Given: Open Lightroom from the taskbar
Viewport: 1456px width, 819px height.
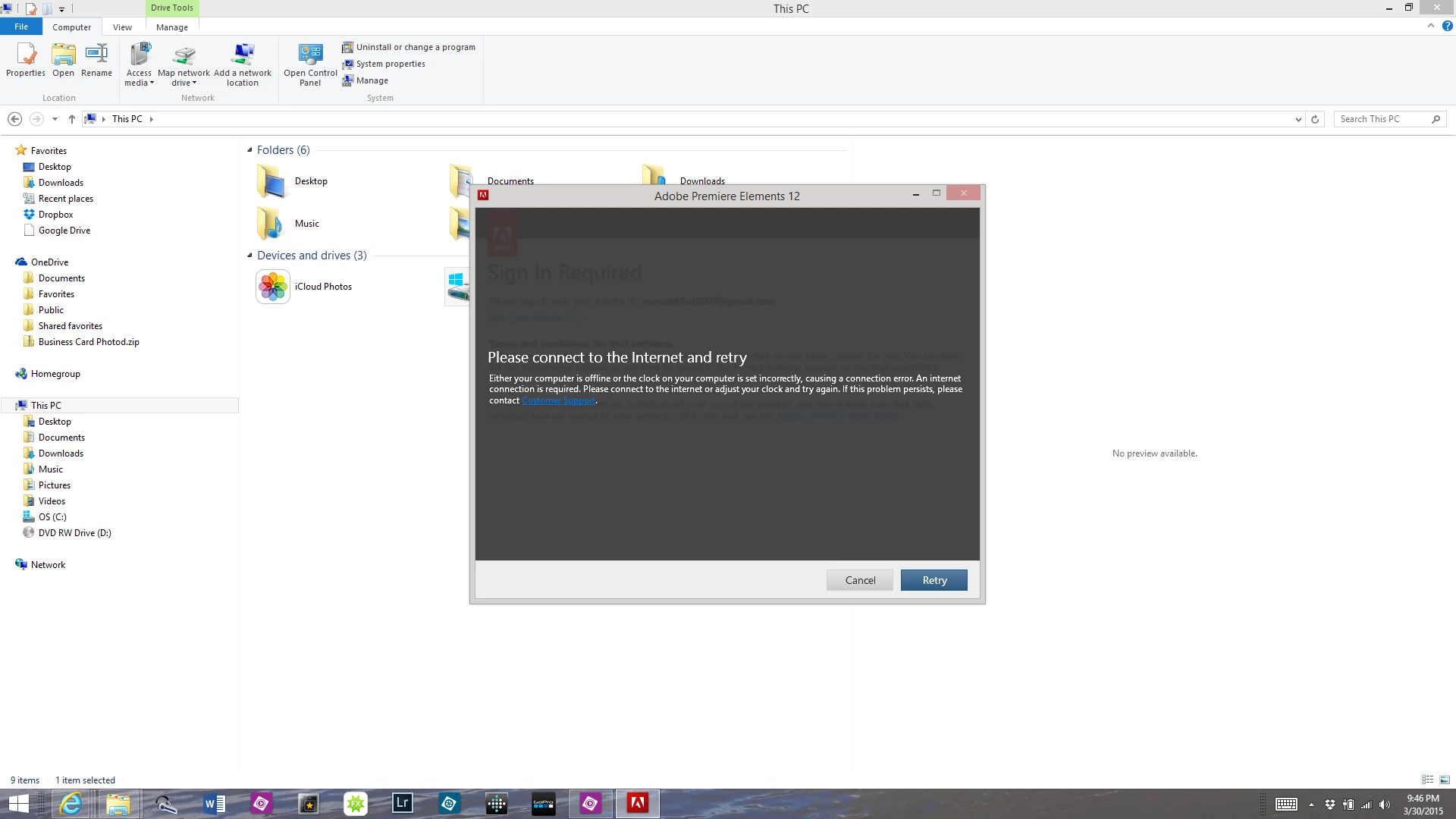Looking at the screenshot, I should click(x=402, y=803).
